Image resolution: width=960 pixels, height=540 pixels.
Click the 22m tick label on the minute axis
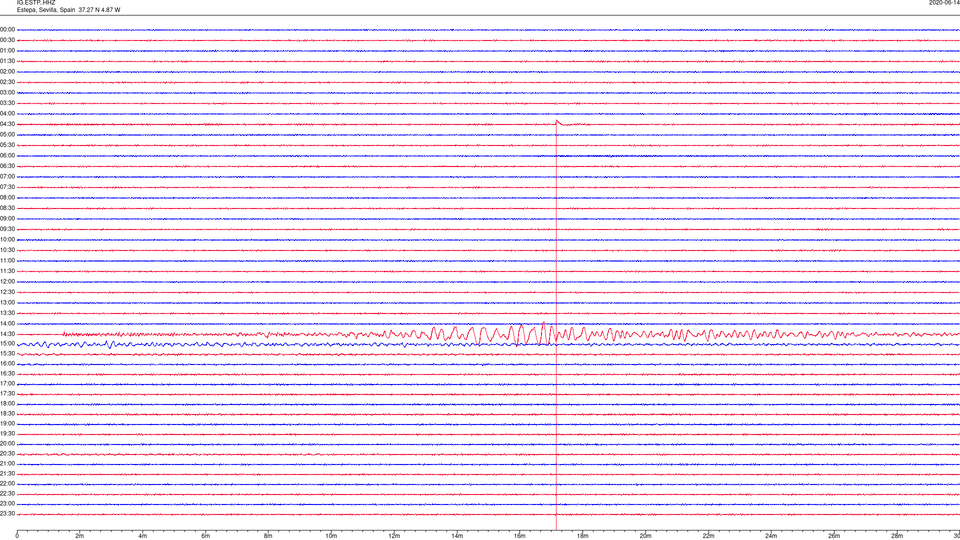point(708,536)
